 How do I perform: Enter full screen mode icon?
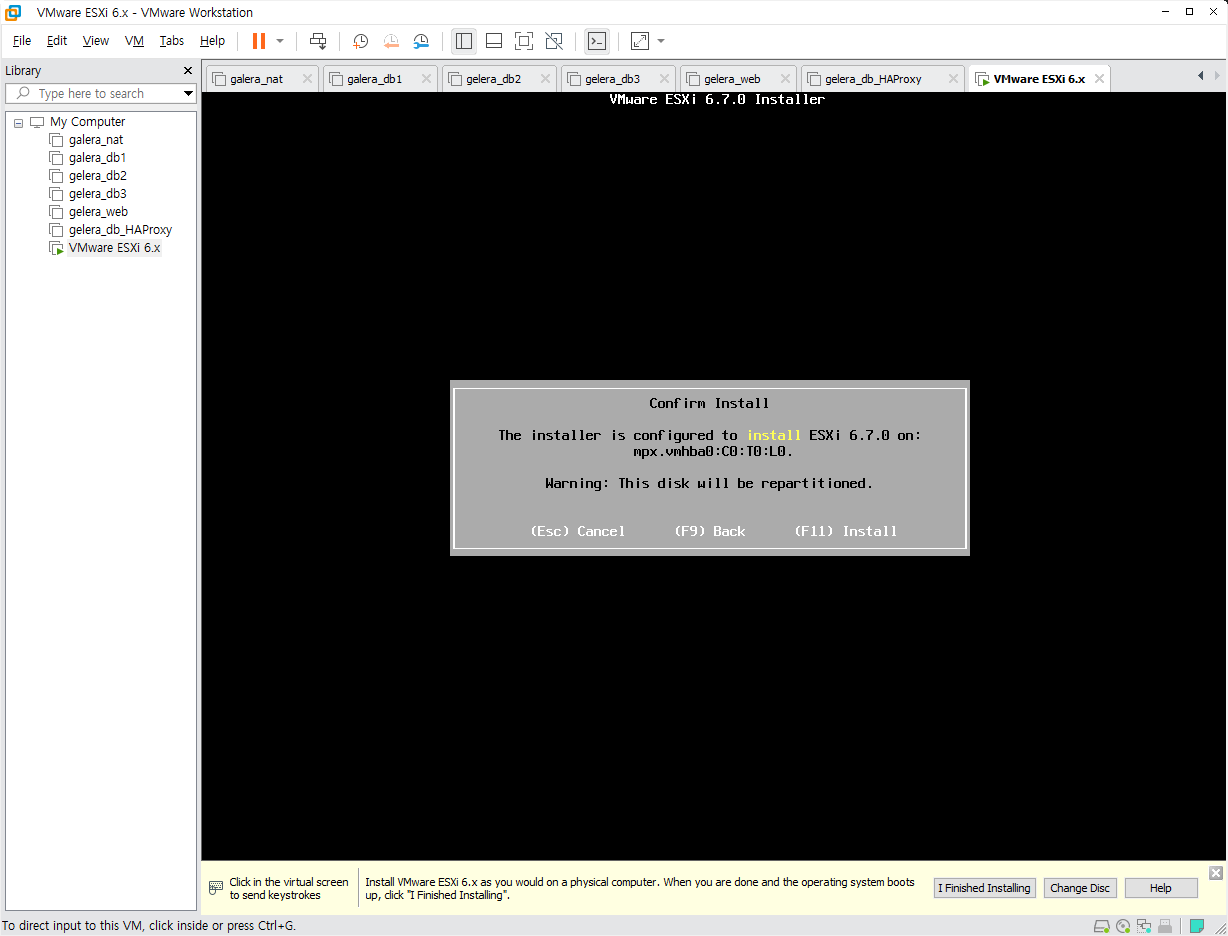pyautogui.click(x=524, y=41)
